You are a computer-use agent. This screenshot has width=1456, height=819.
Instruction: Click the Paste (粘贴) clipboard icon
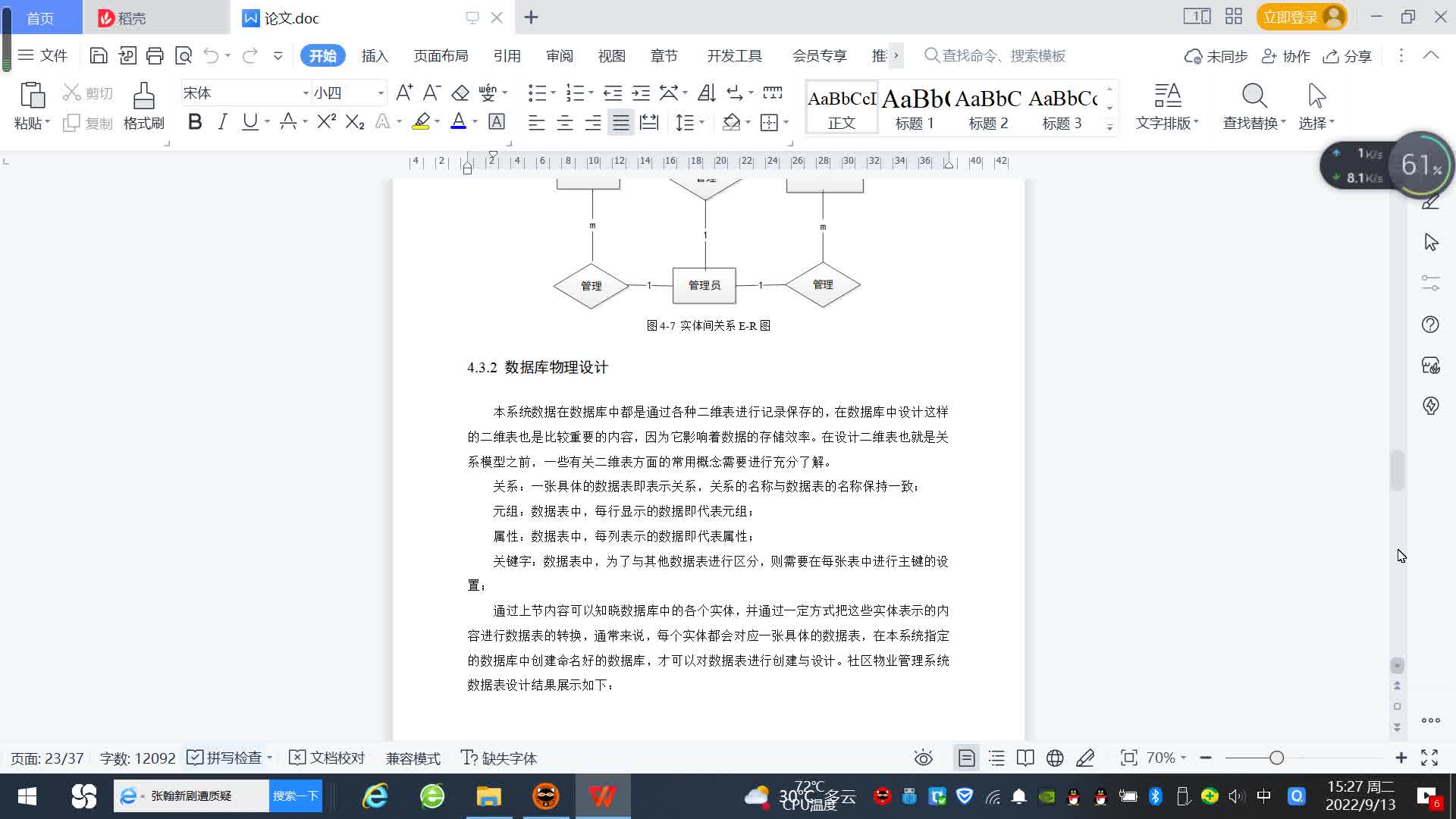coord(32,96)
